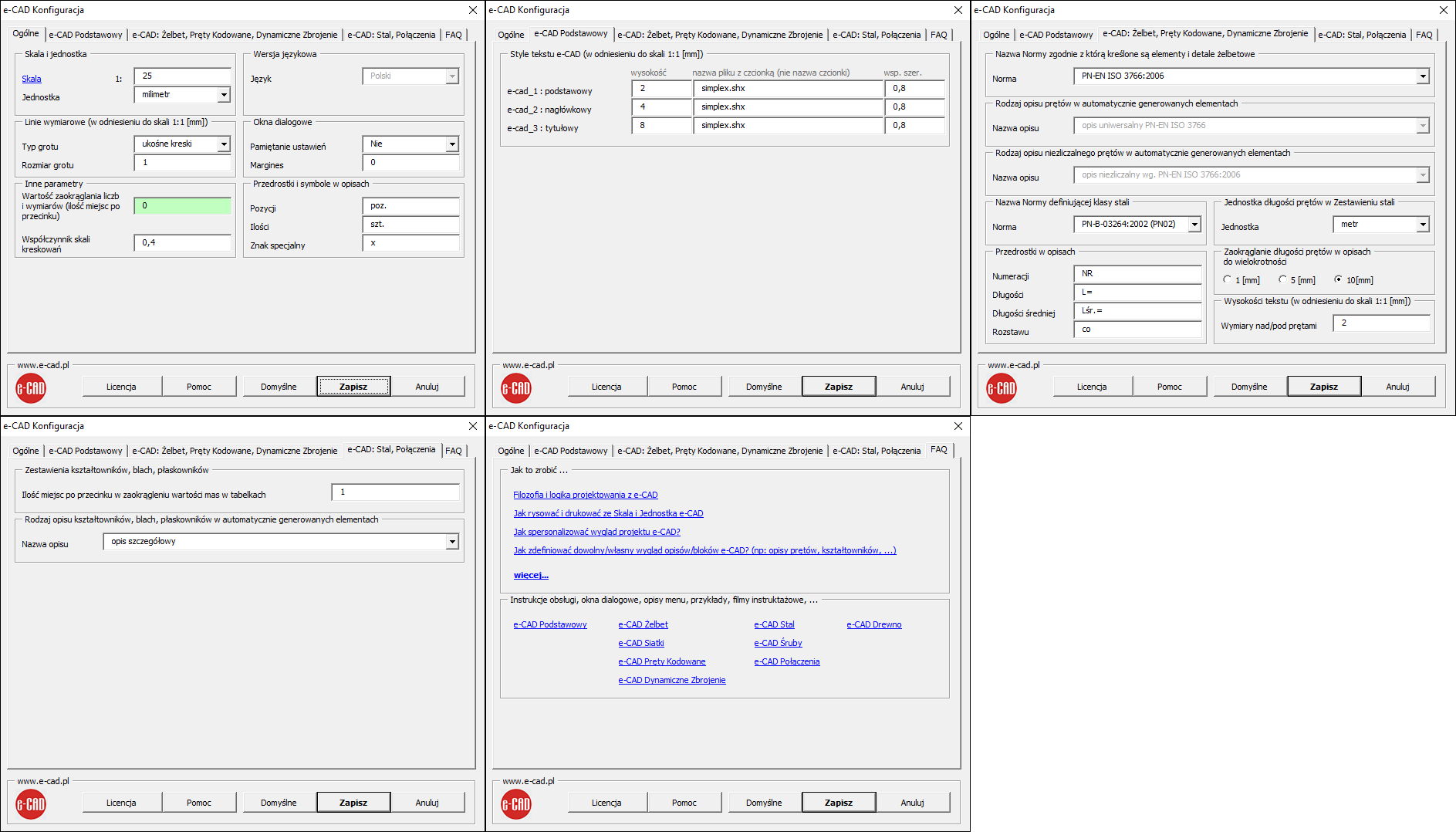1456x832 pixels.
Task: Click the Pozycji prefix field containing poz.
Action: click(x=411, y=206)
